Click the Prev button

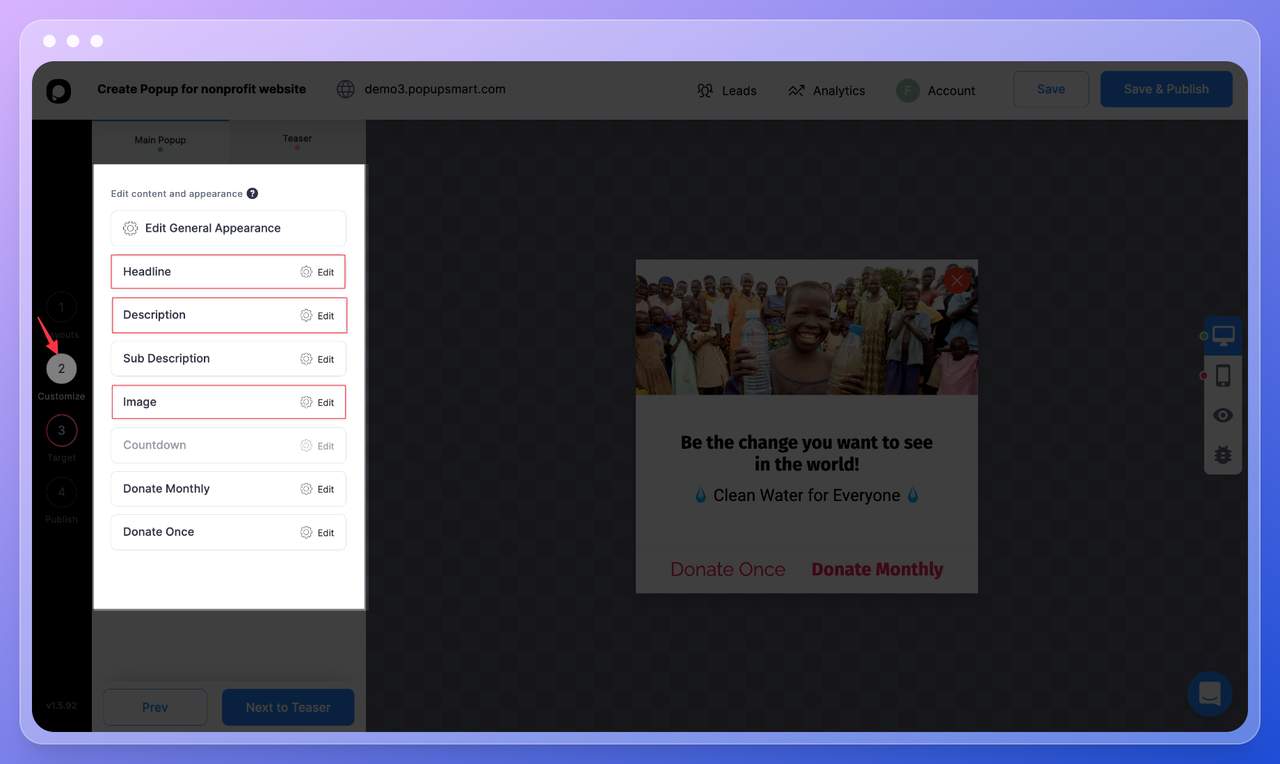coord(155,707)
